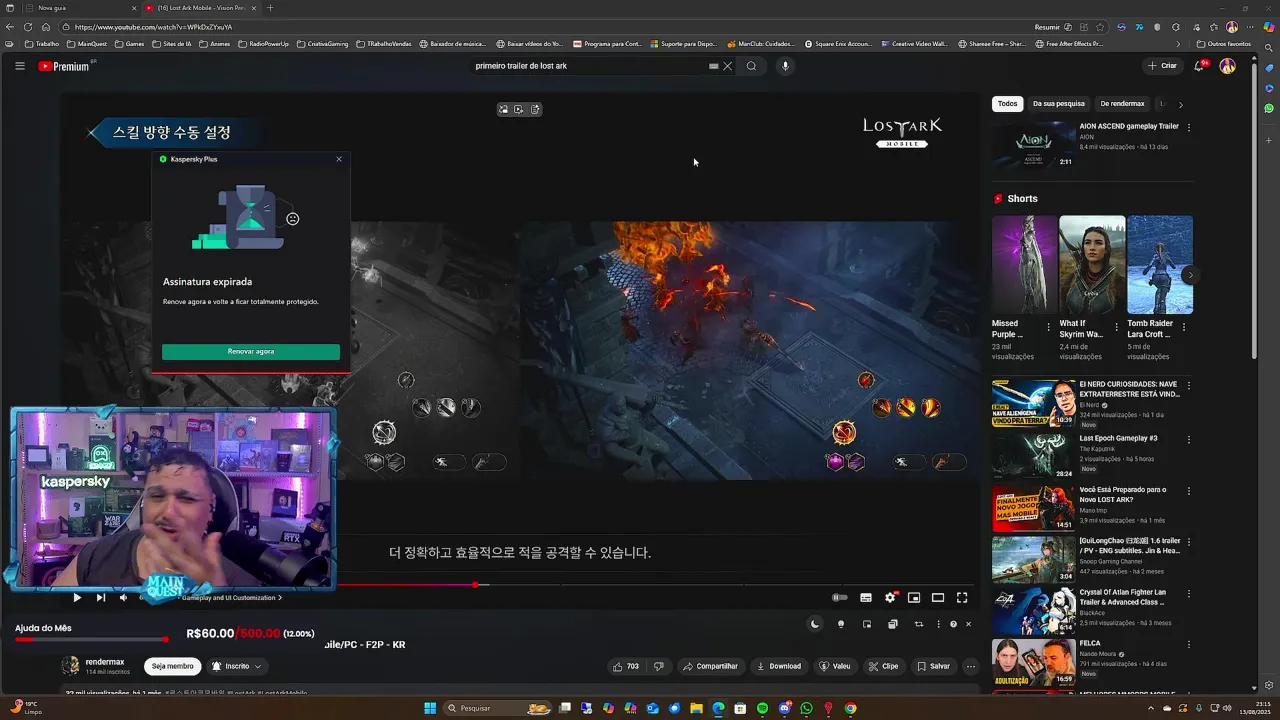Toggle the autoplay switch in player
1280x720 pixels.
coord(840,598)
